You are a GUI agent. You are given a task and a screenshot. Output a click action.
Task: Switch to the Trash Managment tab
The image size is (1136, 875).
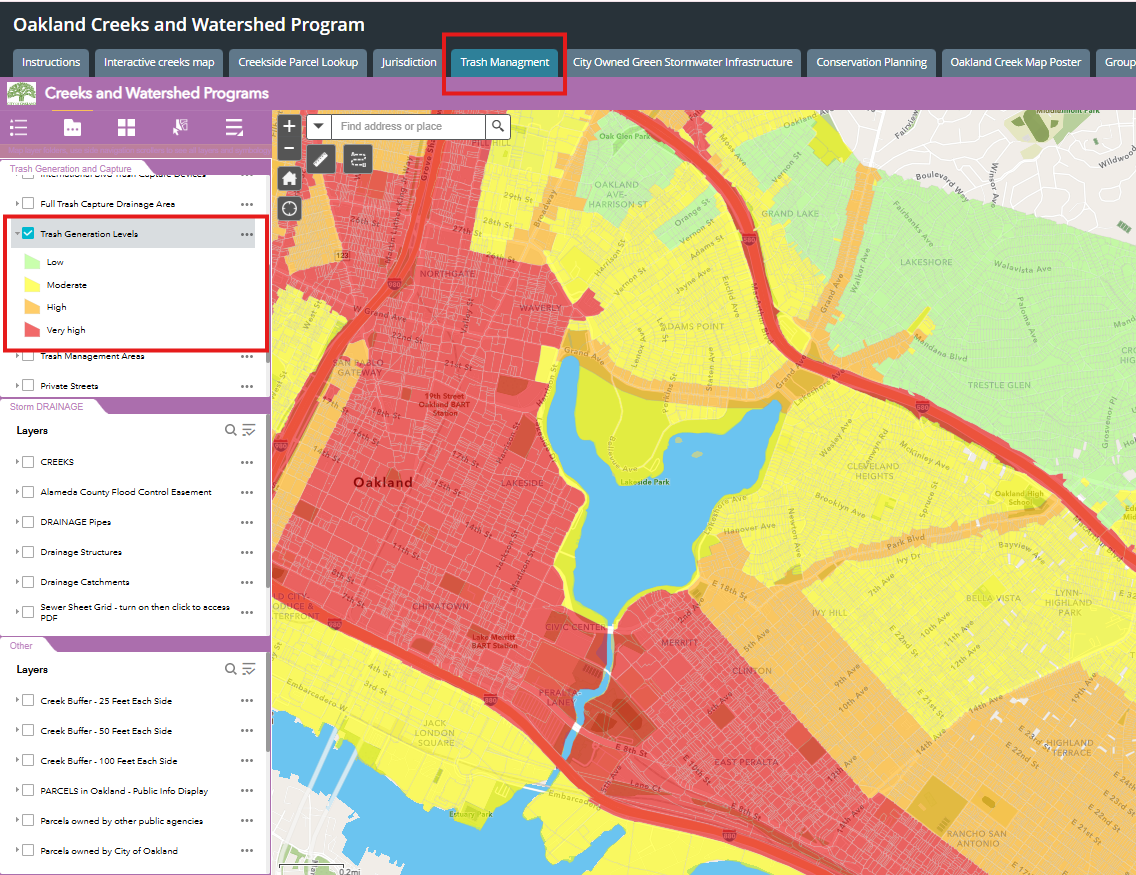(504, 62)
